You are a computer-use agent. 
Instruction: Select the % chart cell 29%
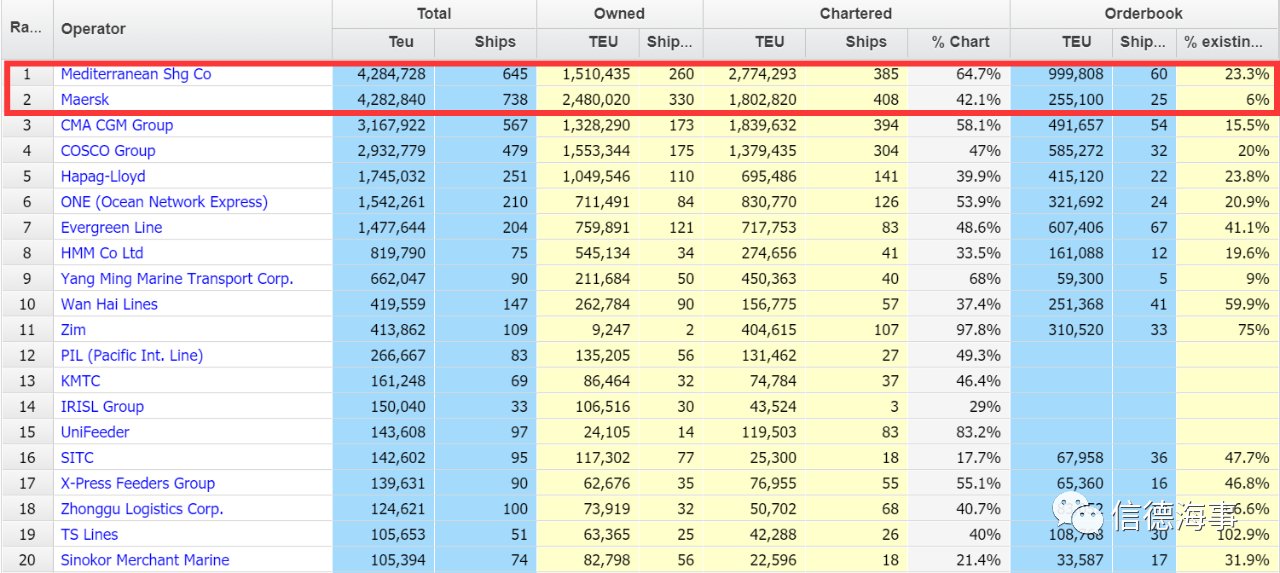click(x=958, y=407)
